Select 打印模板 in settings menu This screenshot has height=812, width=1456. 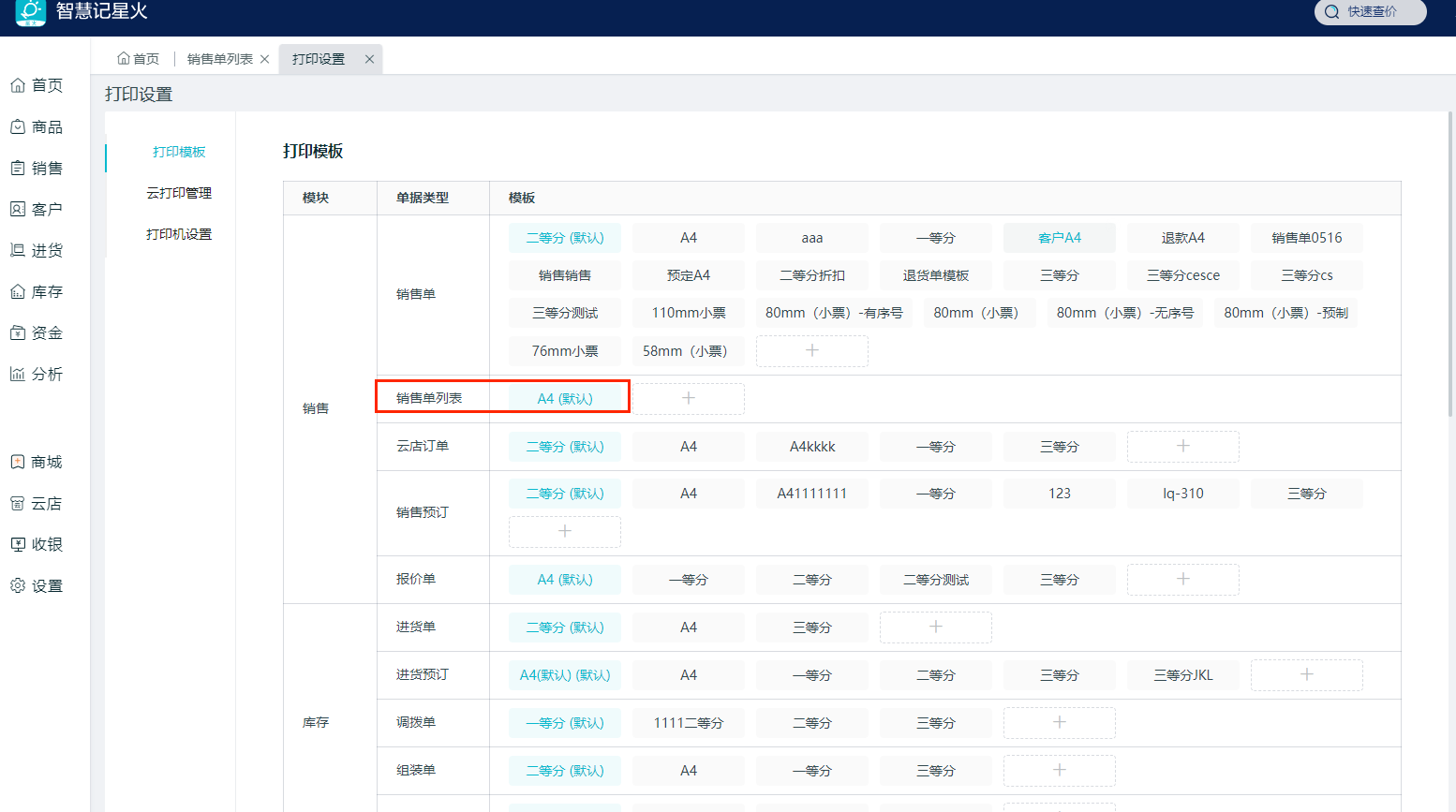[x=179, y=152]
